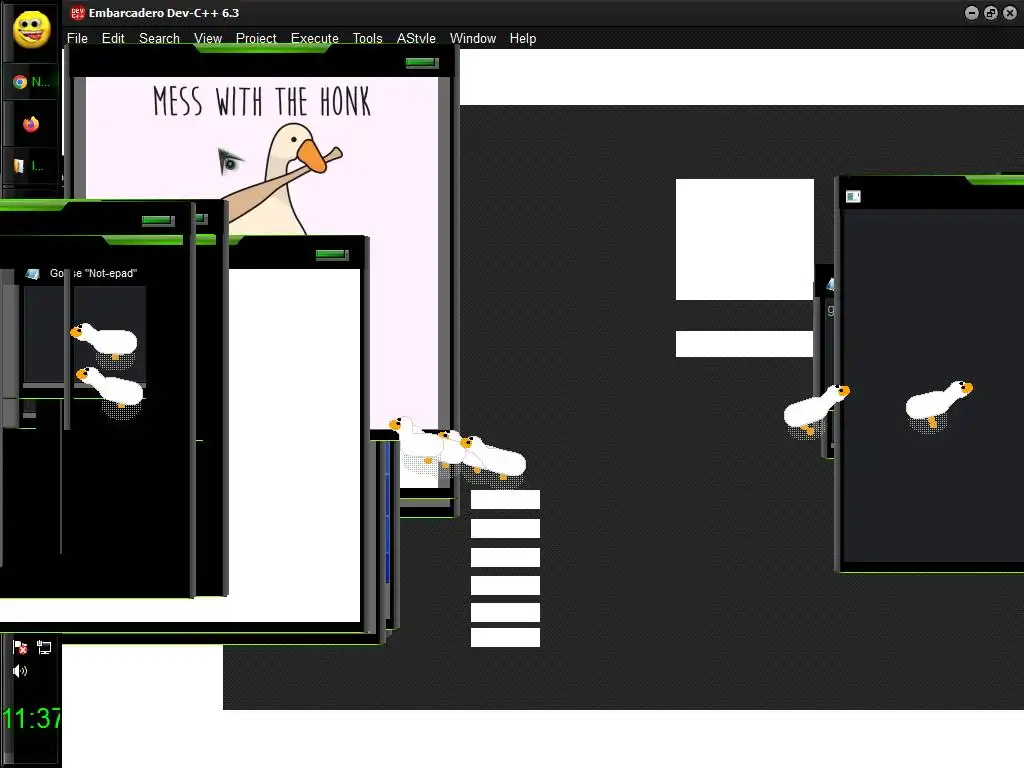Click the MESS WITH THE HONK heading

click(262, 101)
